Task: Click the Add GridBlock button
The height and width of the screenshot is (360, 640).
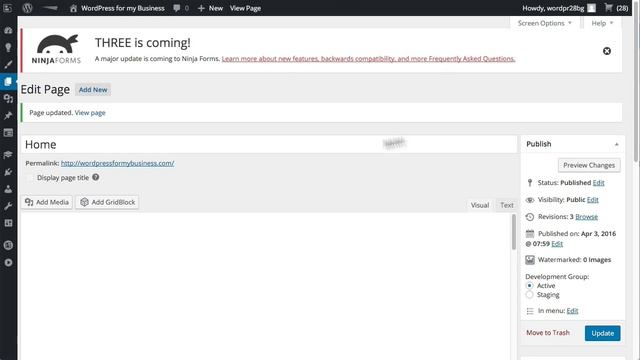Action: tap(107, 202)
